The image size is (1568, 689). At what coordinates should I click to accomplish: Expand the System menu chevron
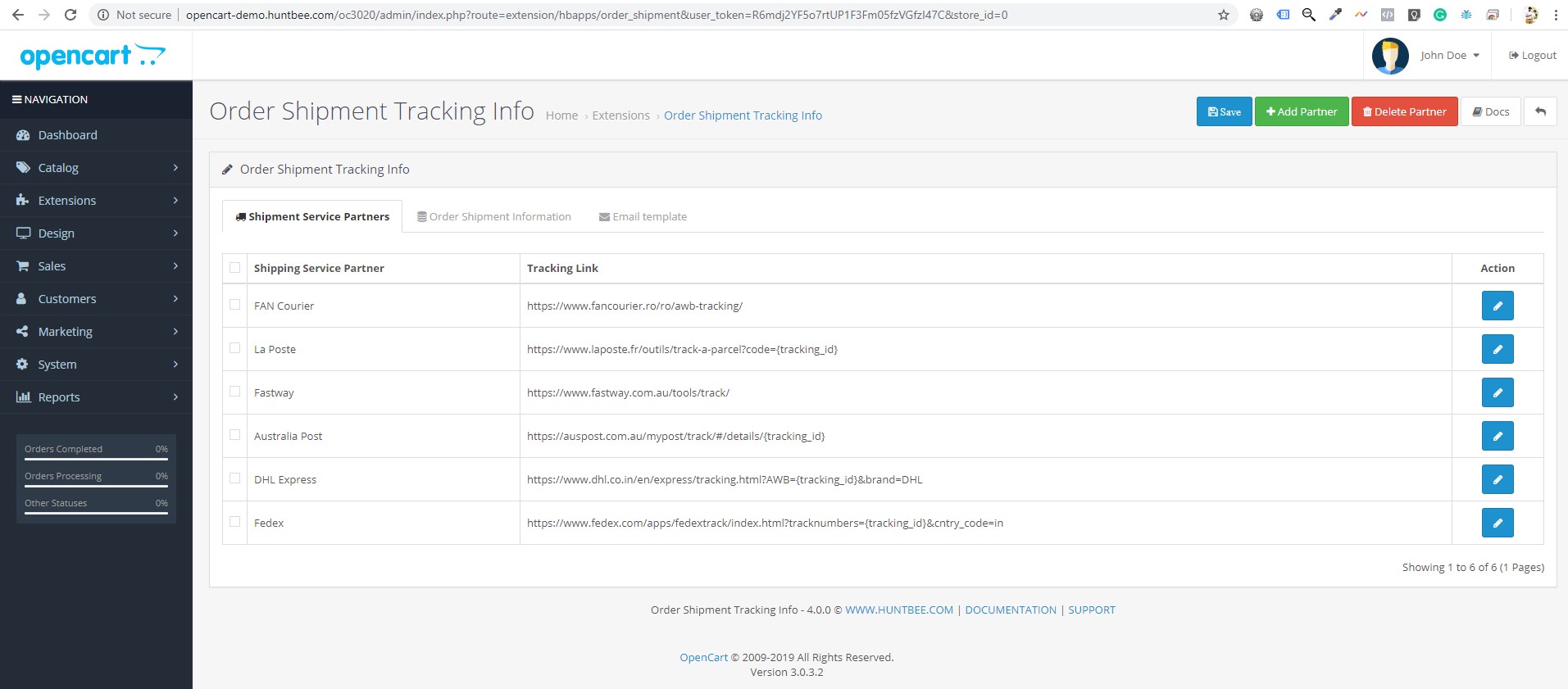[175, 365]
